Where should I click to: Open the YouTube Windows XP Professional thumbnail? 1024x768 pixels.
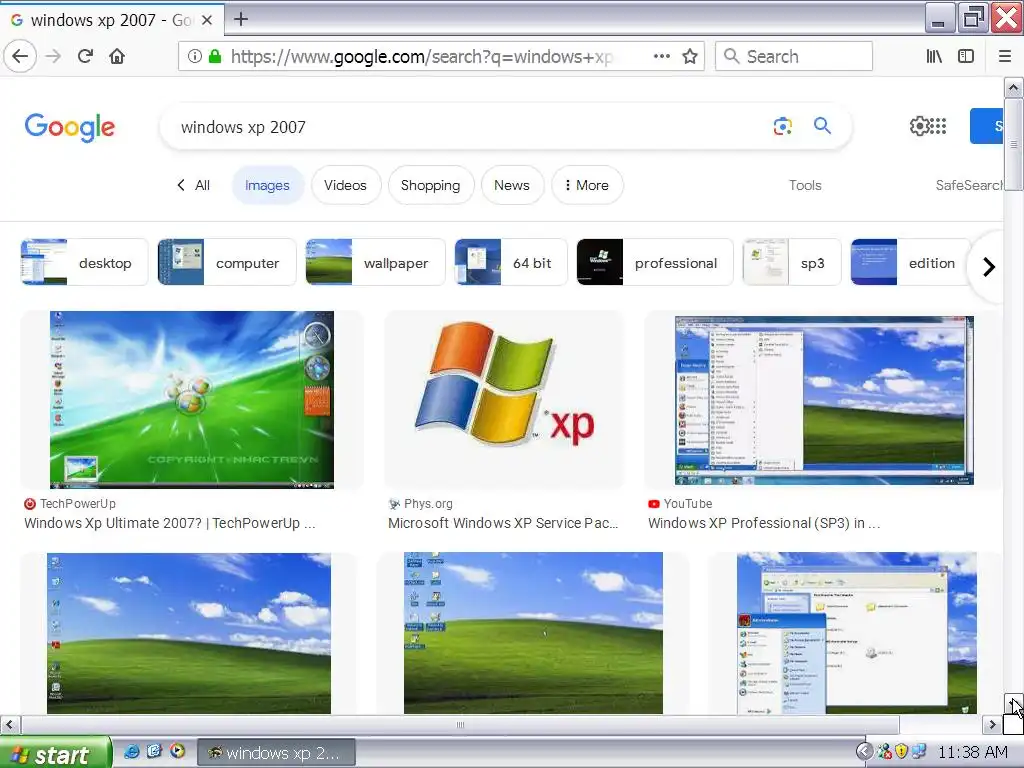824,400
